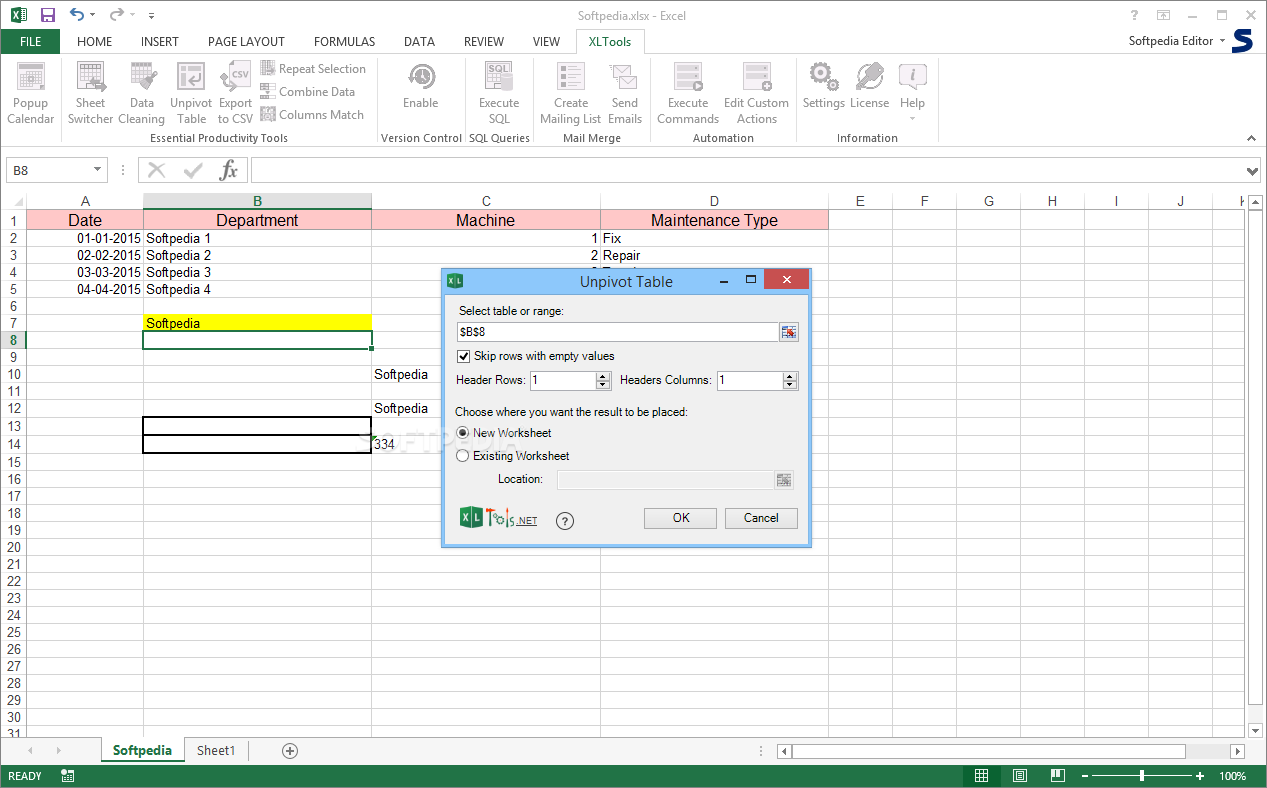Image resolution: width=1267 pixels, height=788 pixels.
Task: Launch the Sheet Switcher
Action: 90,92
